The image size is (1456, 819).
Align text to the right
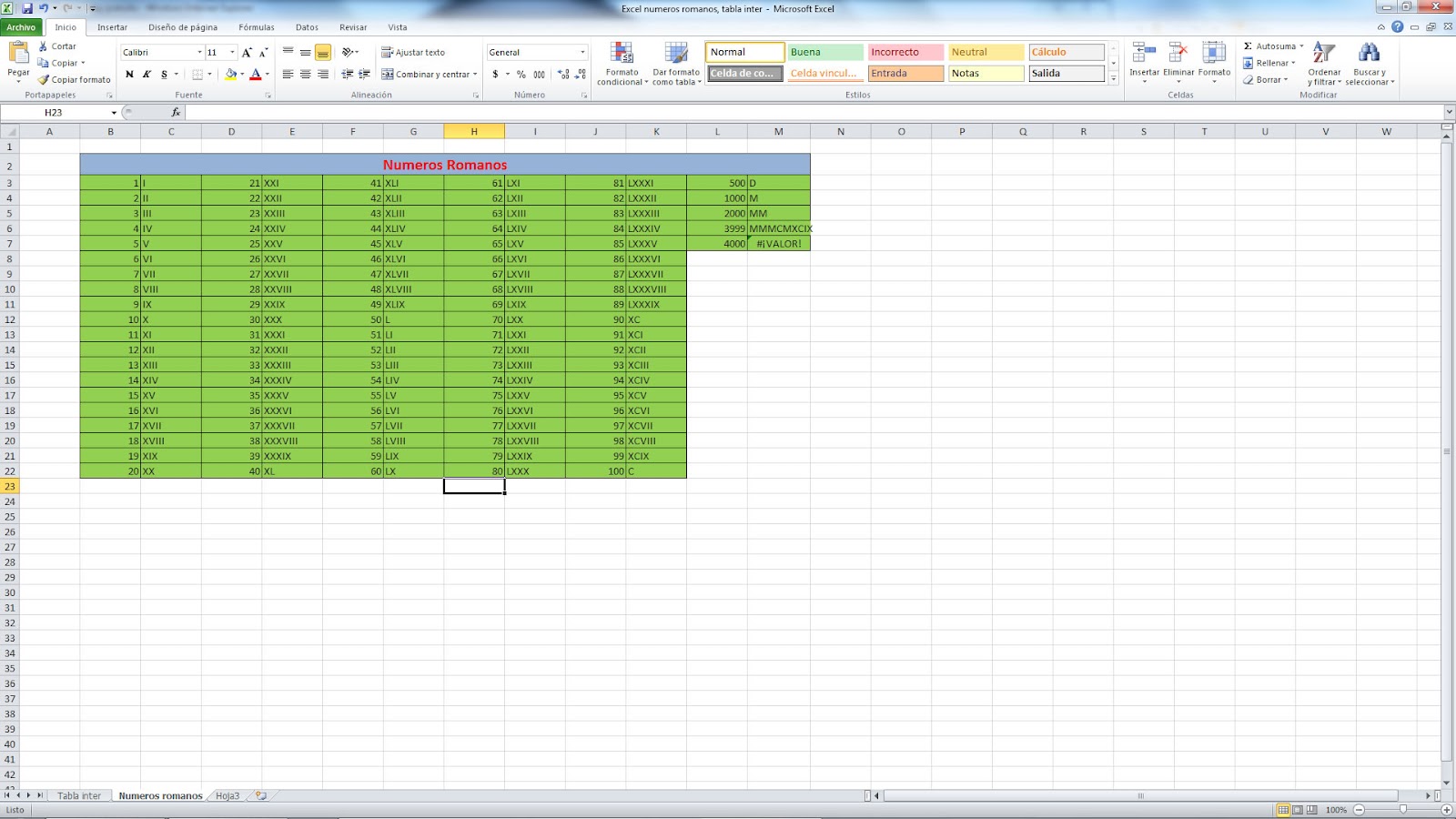tap(323, 75)
